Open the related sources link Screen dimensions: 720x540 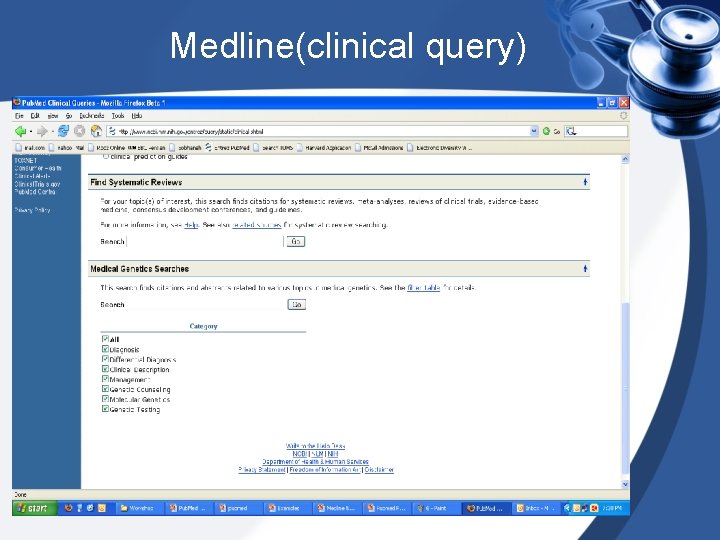257,225
